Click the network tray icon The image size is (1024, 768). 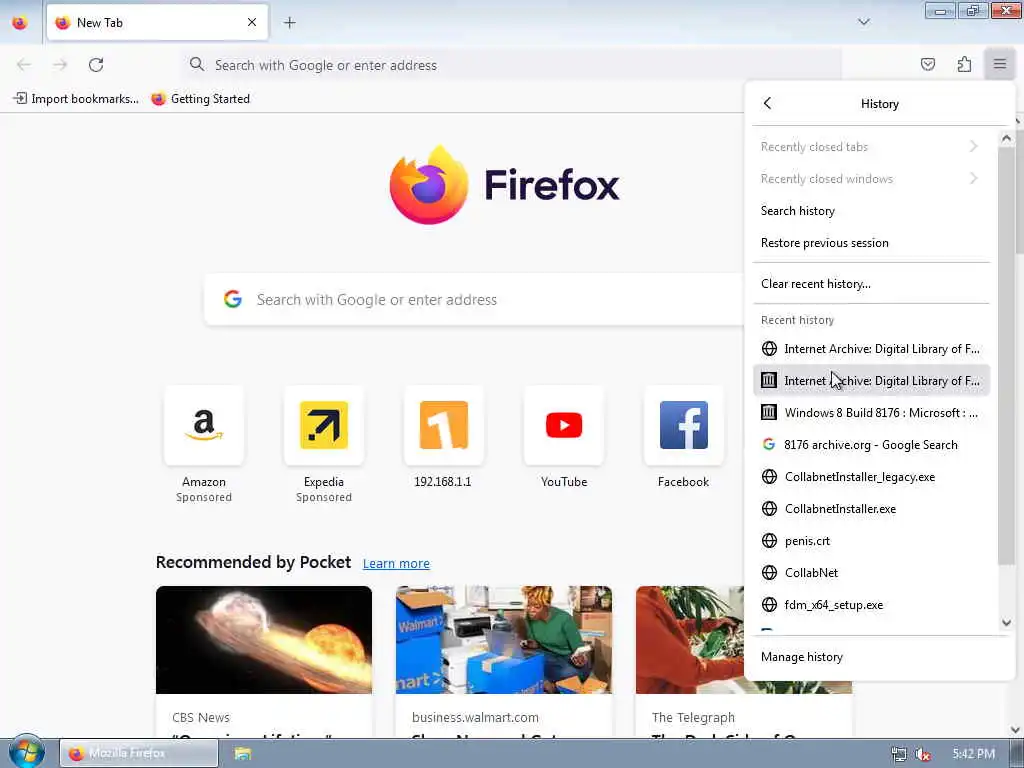[x=899, y=754]
